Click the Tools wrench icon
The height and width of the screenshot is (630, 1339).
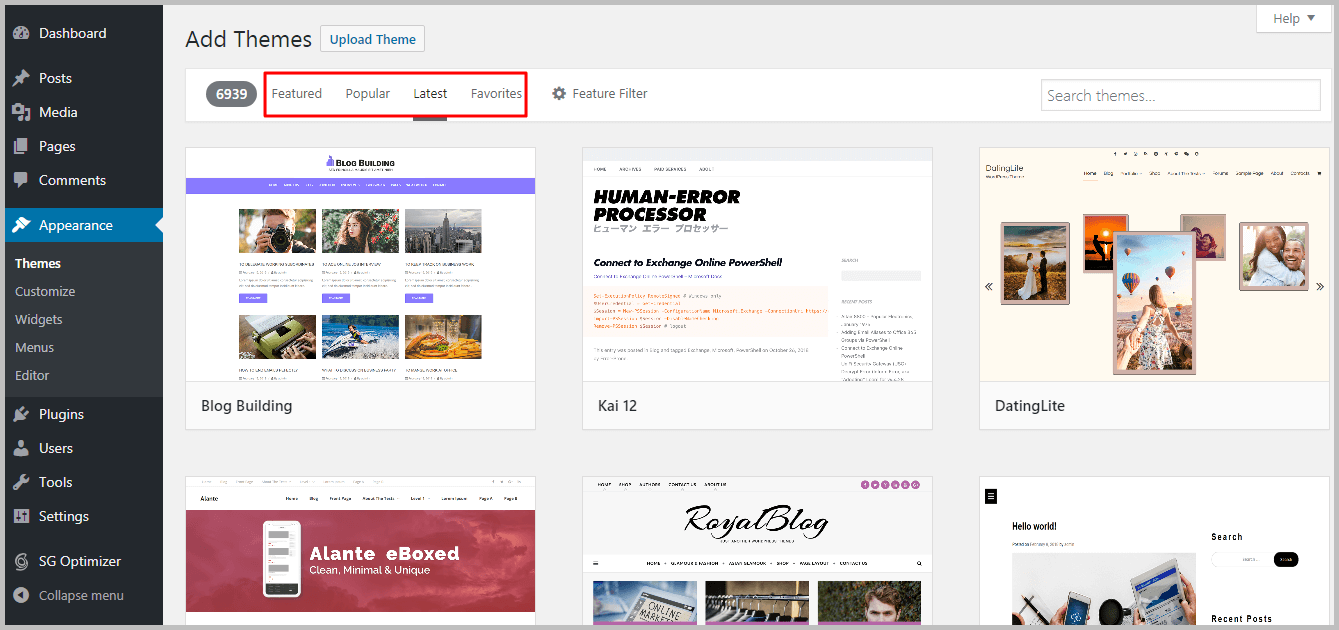pos(21,482)
